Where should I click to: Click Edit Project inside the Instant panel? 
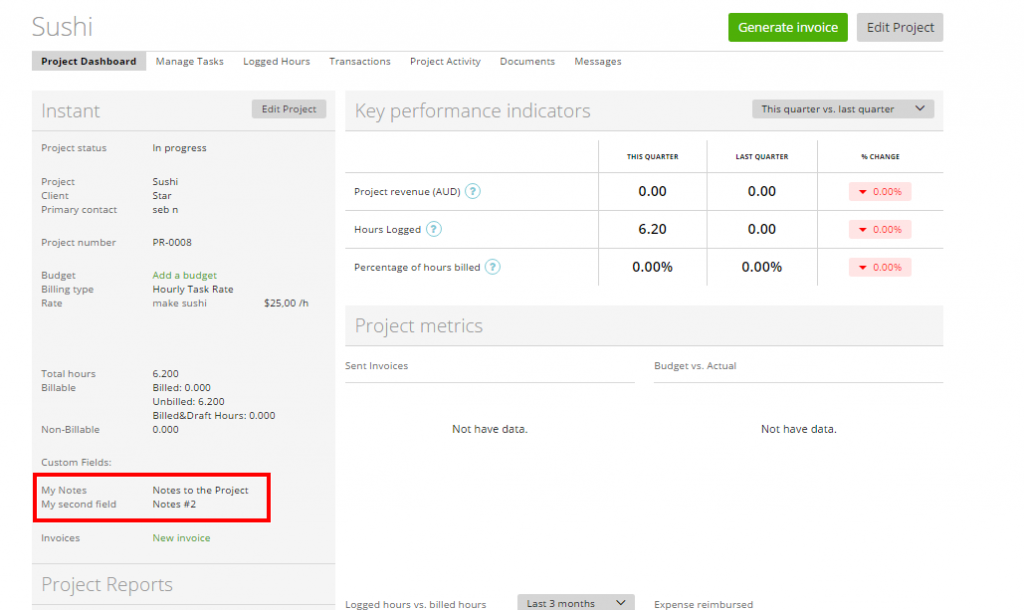coord(288,108)
